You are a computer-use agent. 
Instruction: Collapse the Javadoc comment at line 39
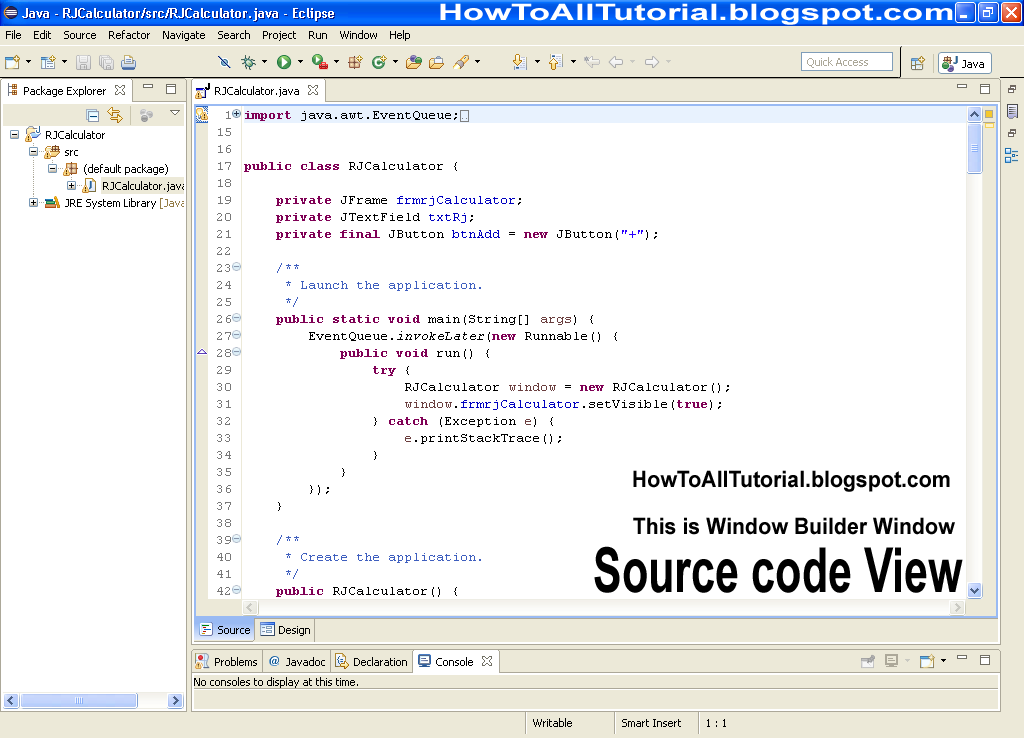coord(236,539)
